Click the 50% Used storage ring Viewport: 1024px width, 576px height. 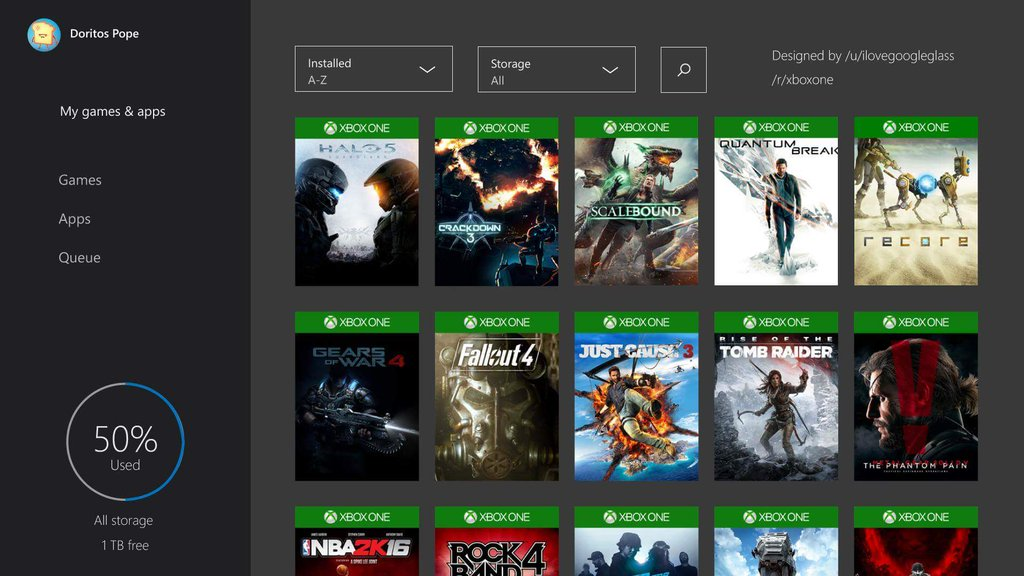(125, 442)
